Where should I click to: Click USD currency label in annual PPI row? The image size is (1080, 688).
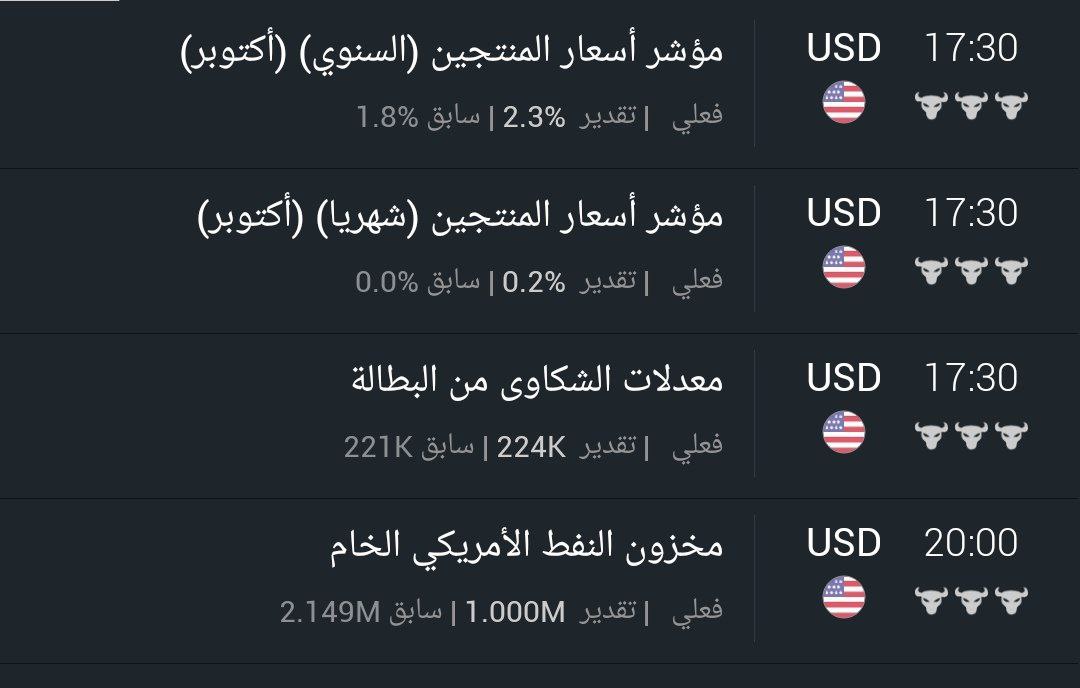843,48
